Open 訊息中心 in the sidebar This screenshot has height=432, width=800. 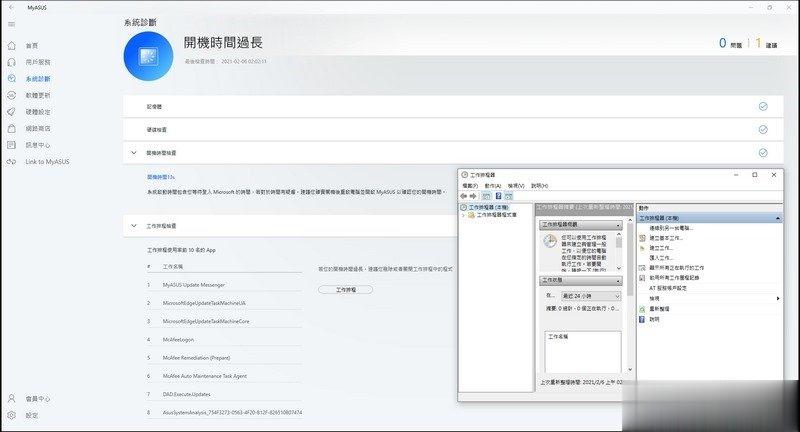[x=38, y=145]
